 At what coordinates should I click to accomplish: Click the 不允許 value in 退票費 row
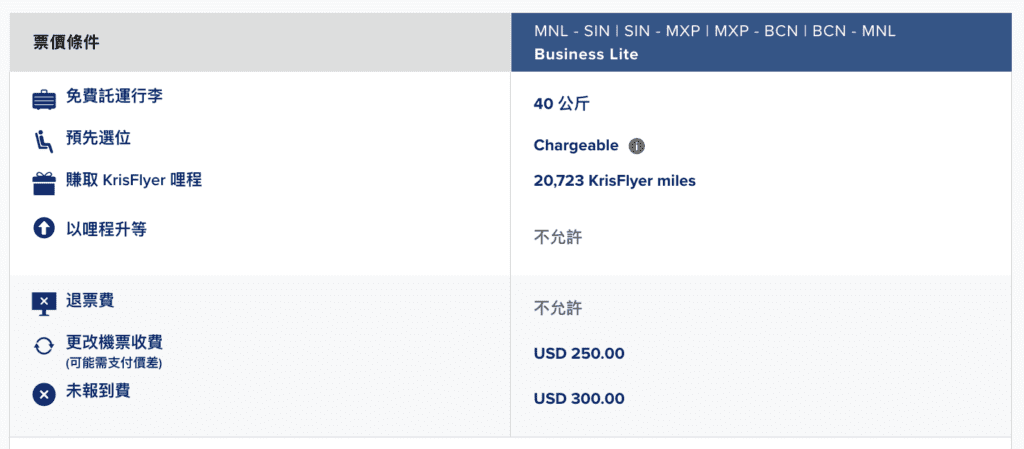click(558, 308)
